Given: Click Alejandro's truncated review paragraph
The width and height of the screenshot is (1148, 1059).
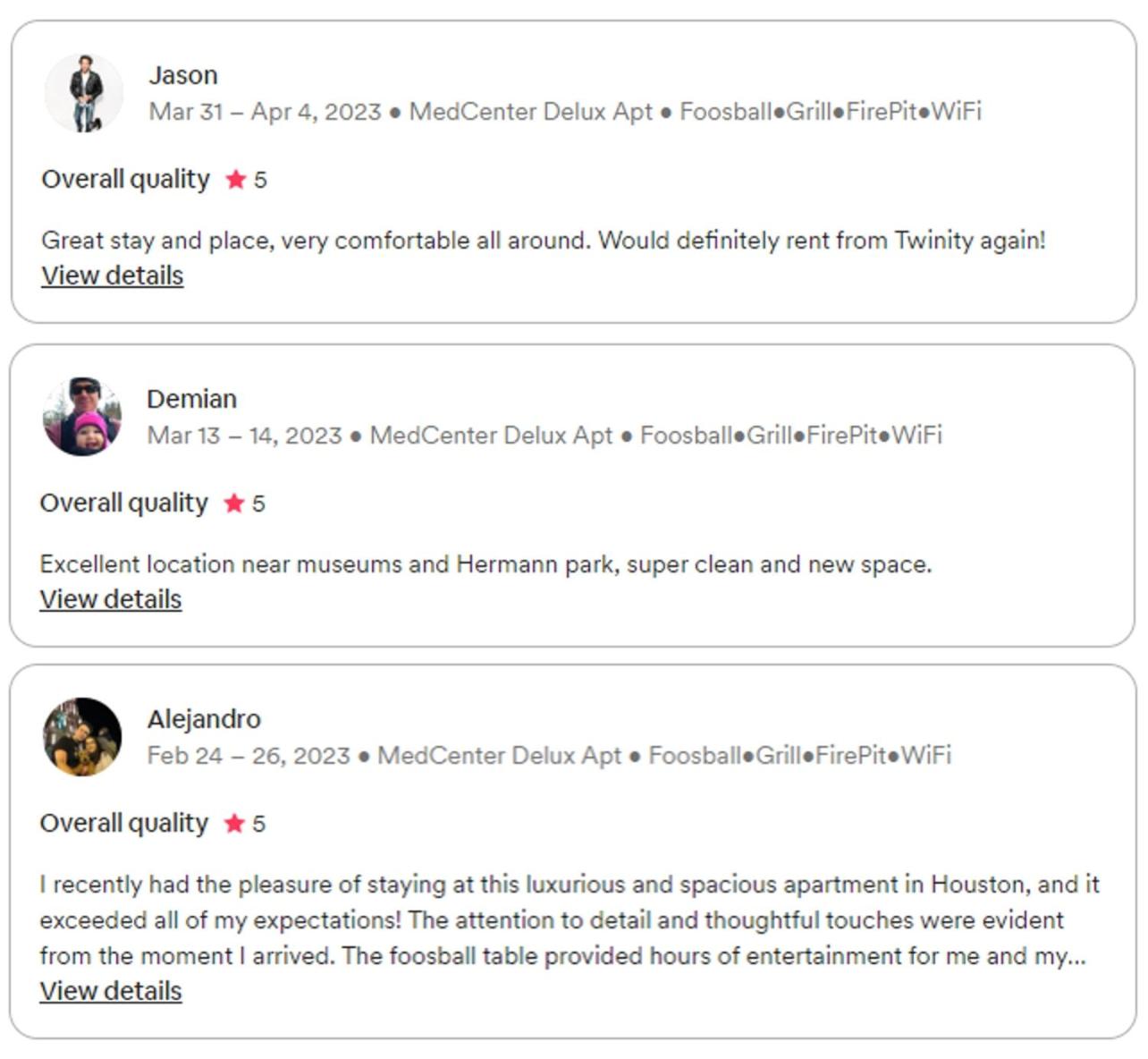Looking at the screenshot, I should point(570,920).
